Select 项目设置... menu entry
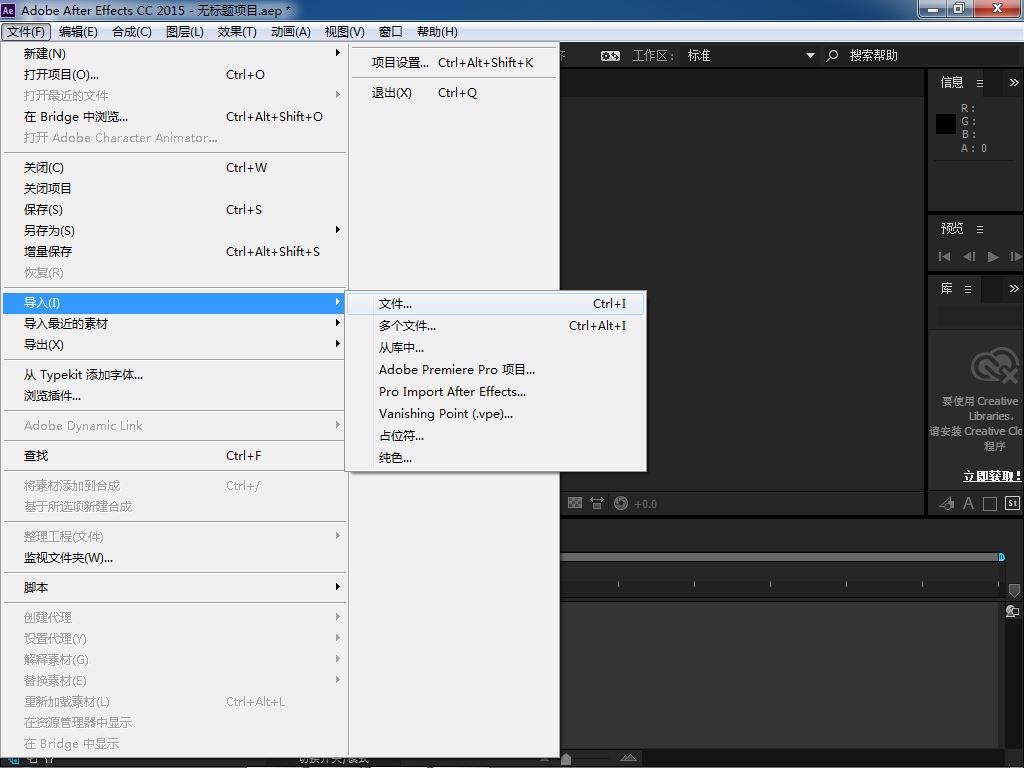Screen dimensions: 1024x768 coord(453,63)
